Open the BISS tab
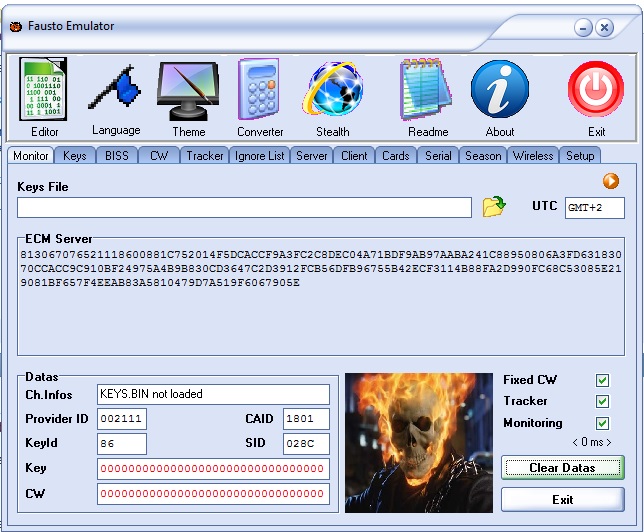 [117, 156]
